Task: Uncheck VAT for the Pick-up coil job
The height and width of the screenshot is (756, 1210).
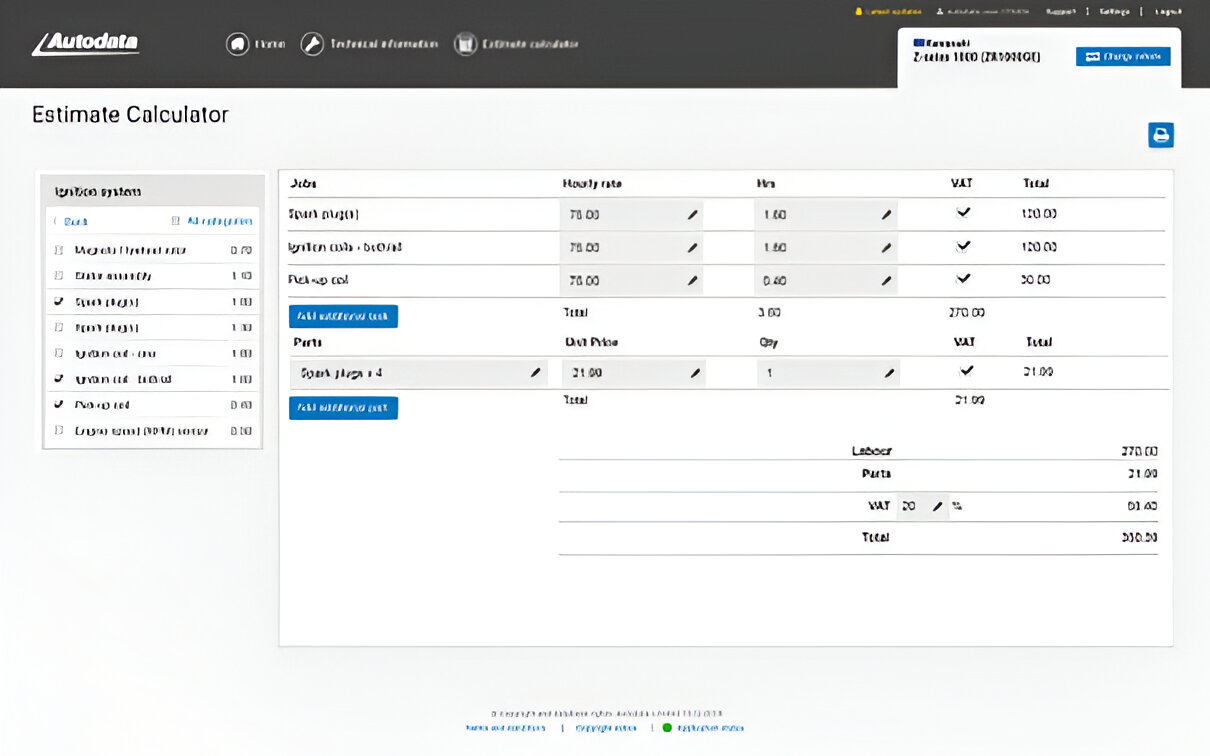Action: point(963,280)
